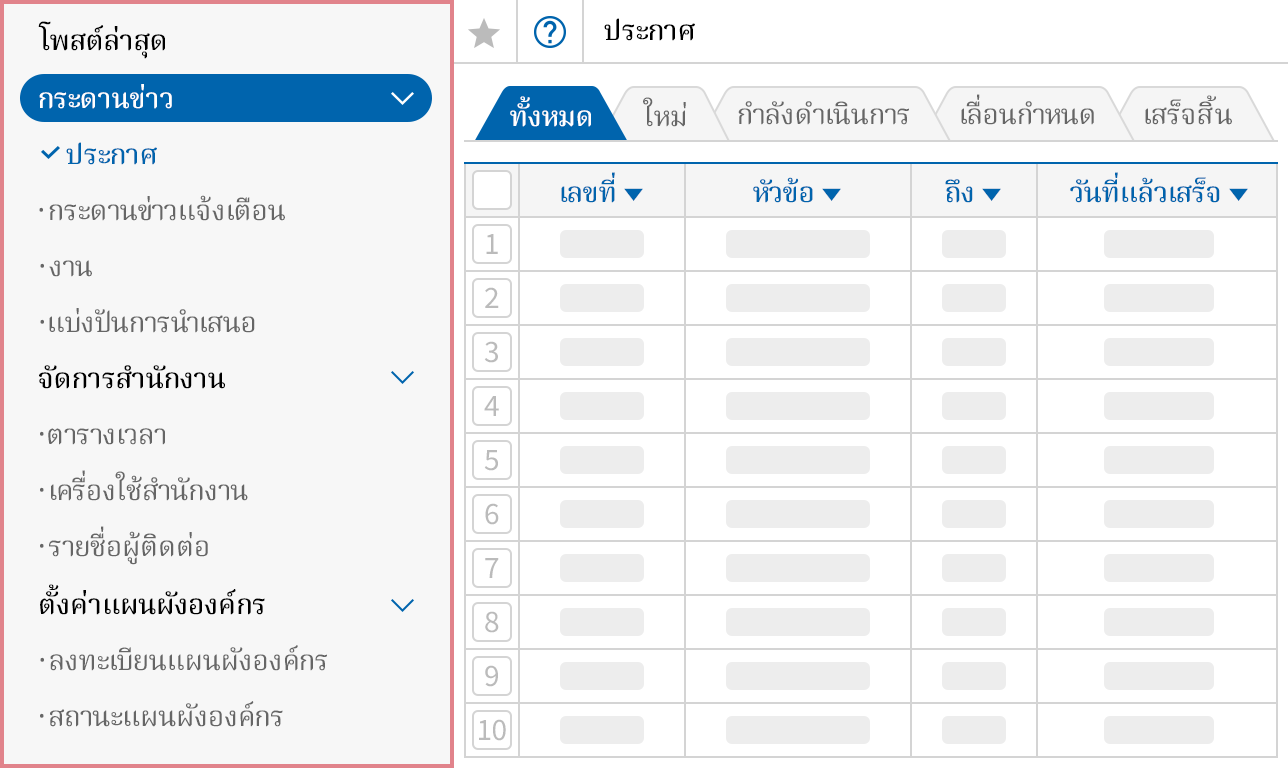Image resolution: width=1288 pixels, height=768 pixels.
Task: Select the checkbox for row 1
Action: [491, 244]
